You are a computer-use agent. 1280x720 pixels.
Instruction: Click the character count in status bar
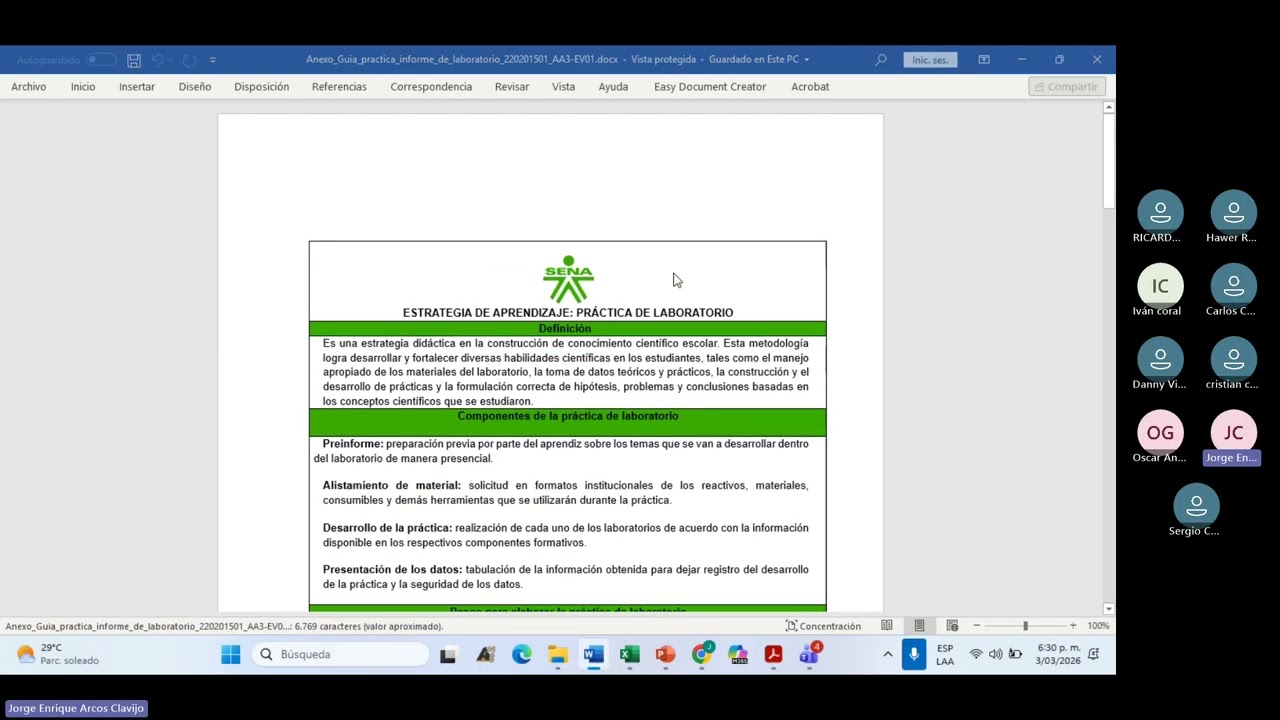[x=369, y=627]
